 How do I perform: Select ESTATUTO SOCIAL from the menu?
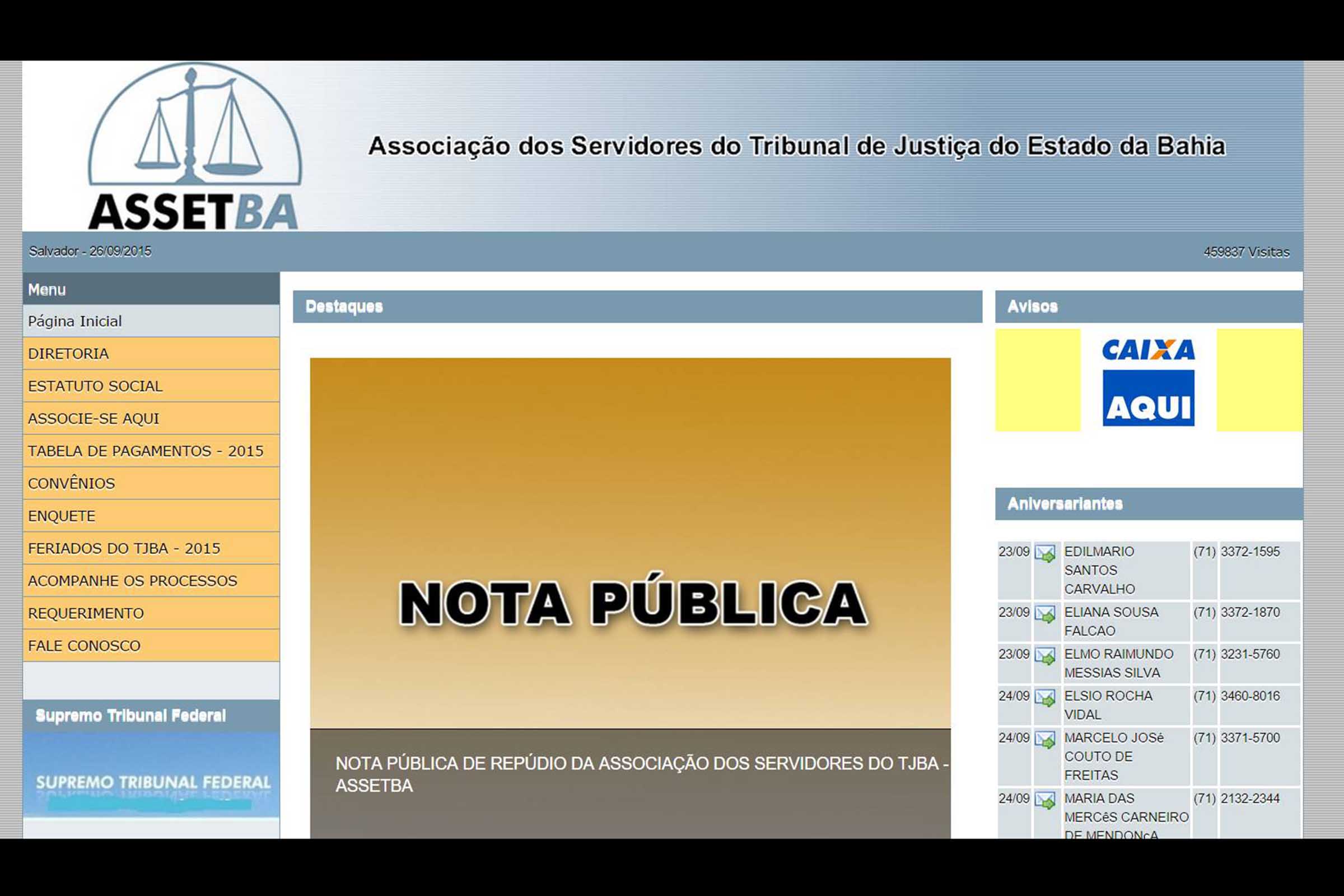pos(95,386)
